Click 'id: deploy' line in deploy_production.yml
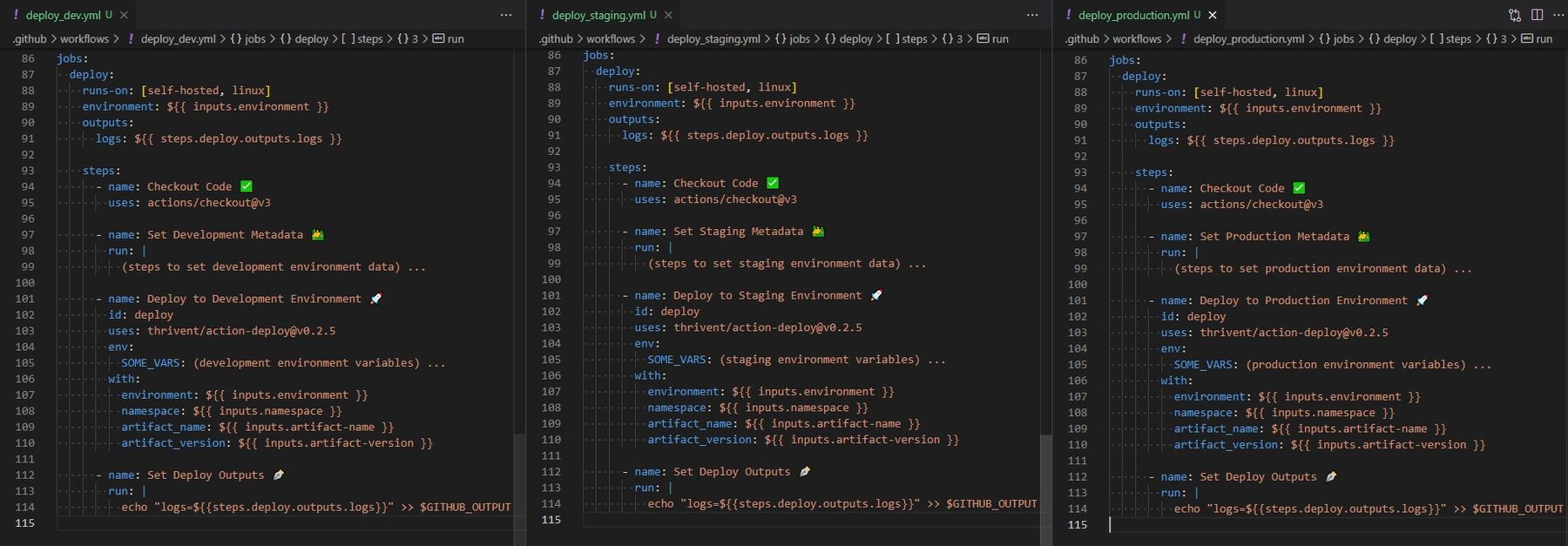1568x546 pixels. pyautogui.click(x=1193, y=316)
